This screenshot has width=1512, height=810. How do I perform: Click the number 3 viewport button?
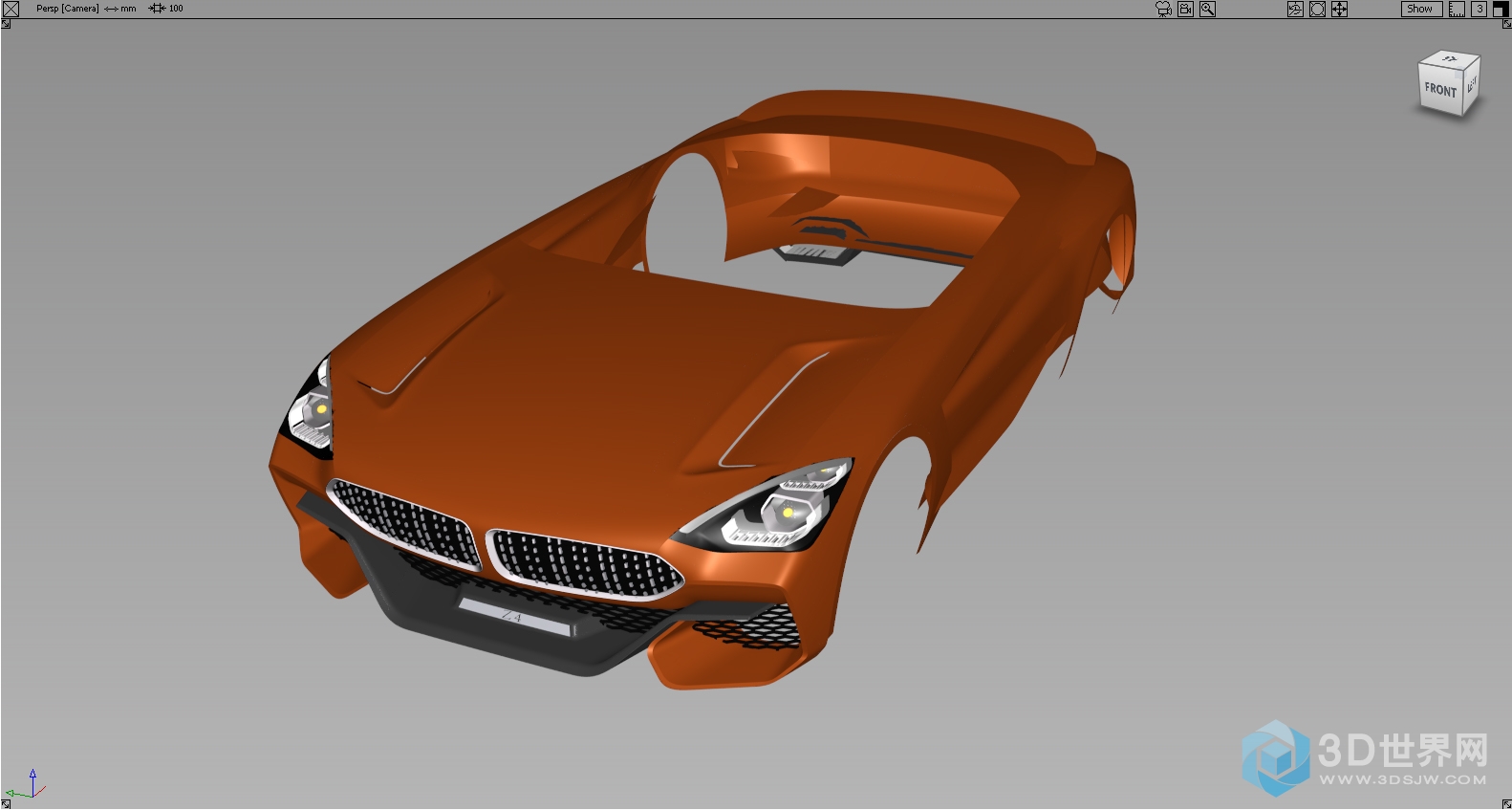point(1479,9)
